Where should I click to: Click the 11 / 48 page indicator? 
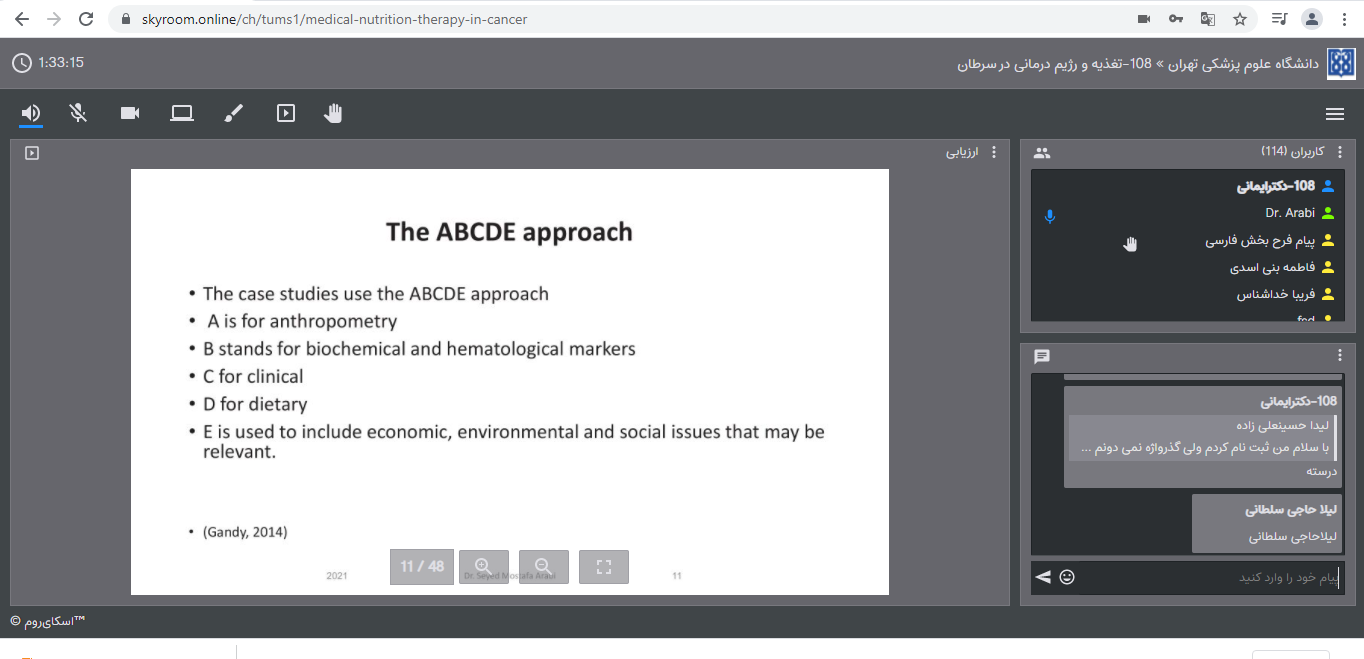point(422,567)
